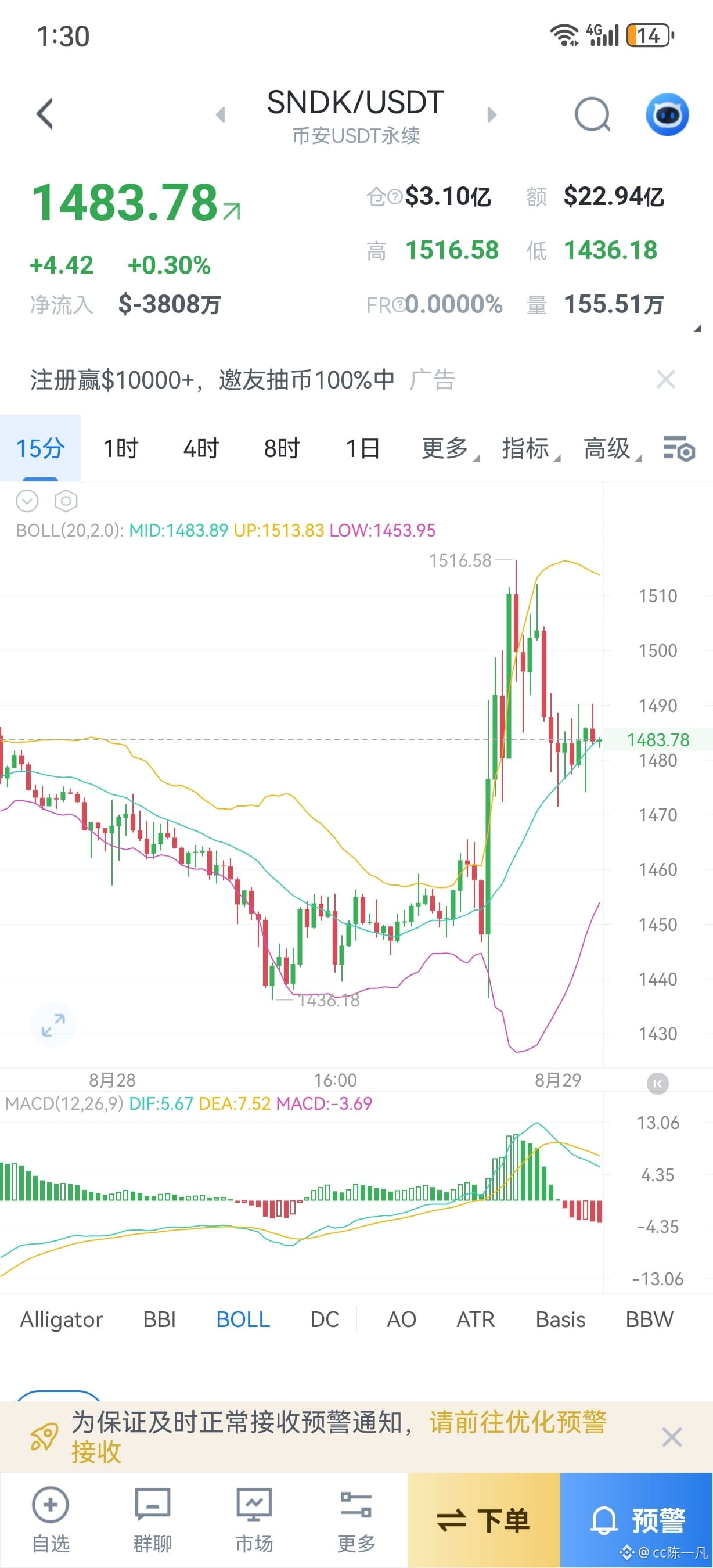
Task: Tap 预警 alert button
Action: [x=636, y=1520]
